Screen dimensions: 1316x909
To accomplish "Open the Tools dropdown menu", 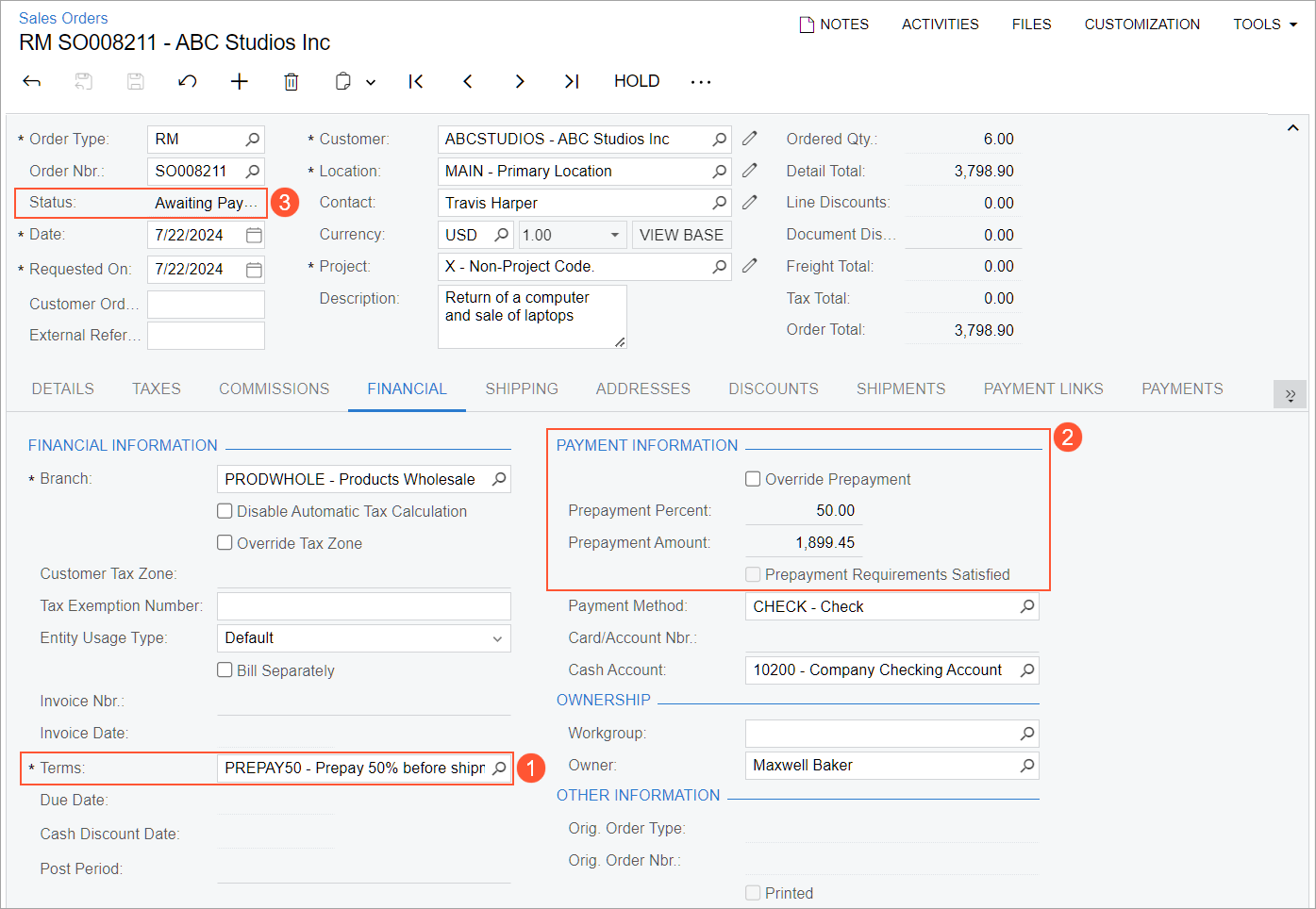I will click(1264, 25).
